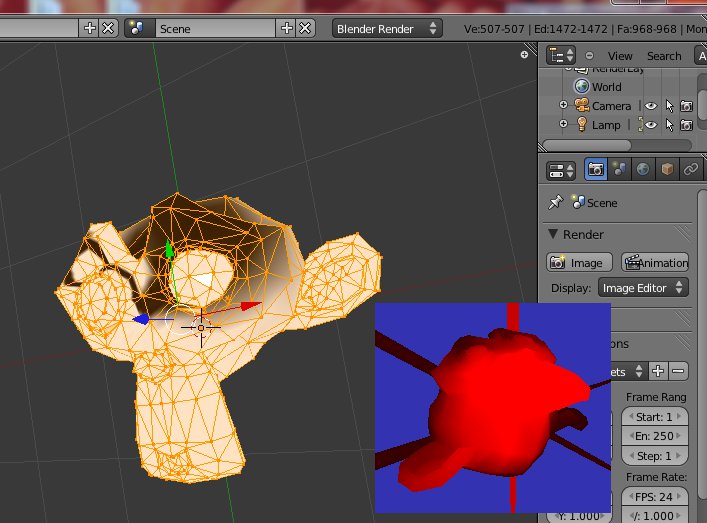Click the frame rate base /: 1.000 field
This screenshot has height=523, width=707.
(x=655, y=515)
